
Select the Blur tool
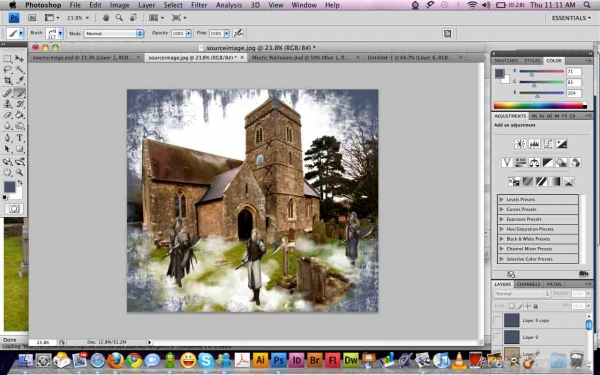click(7, 126)
